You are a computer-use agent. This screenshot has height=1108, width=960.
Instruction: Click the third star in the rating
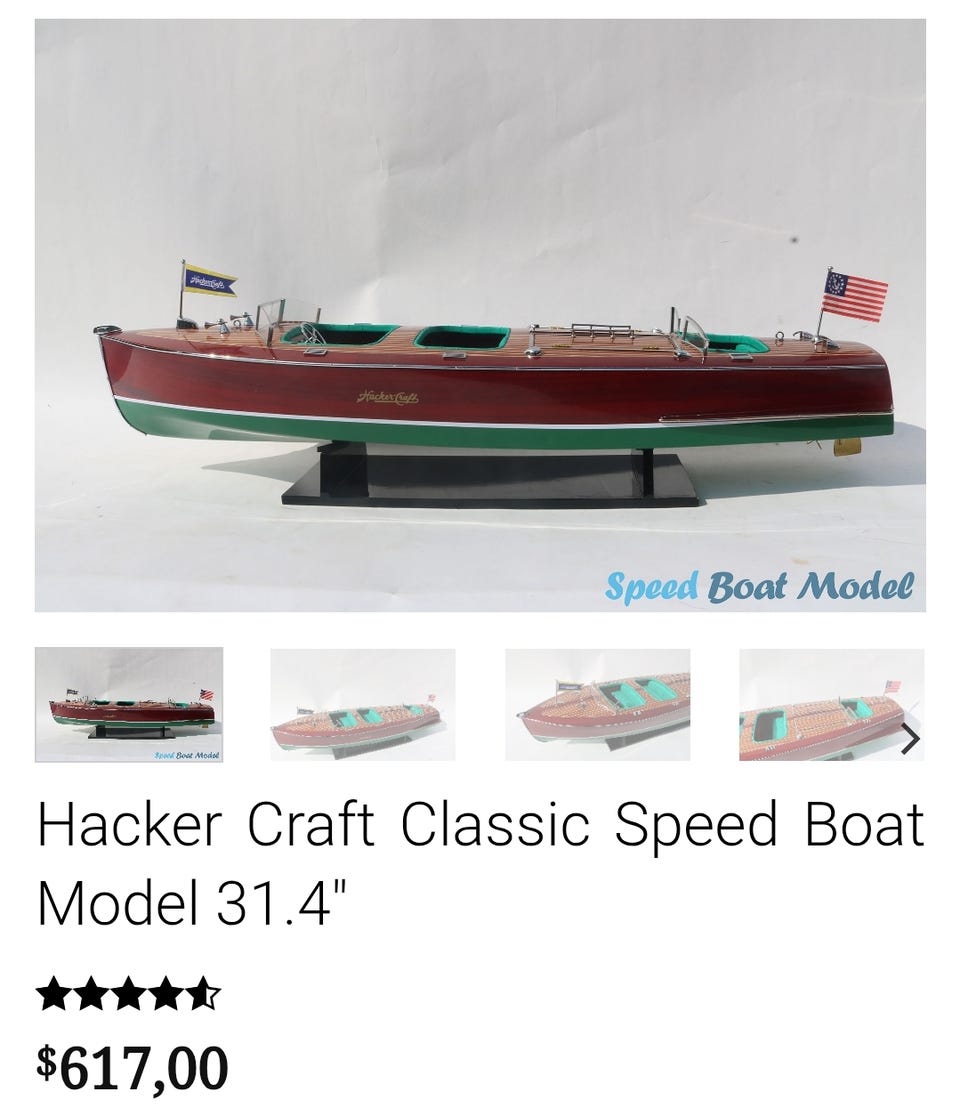pyautogui.click(x=129, y=994)
